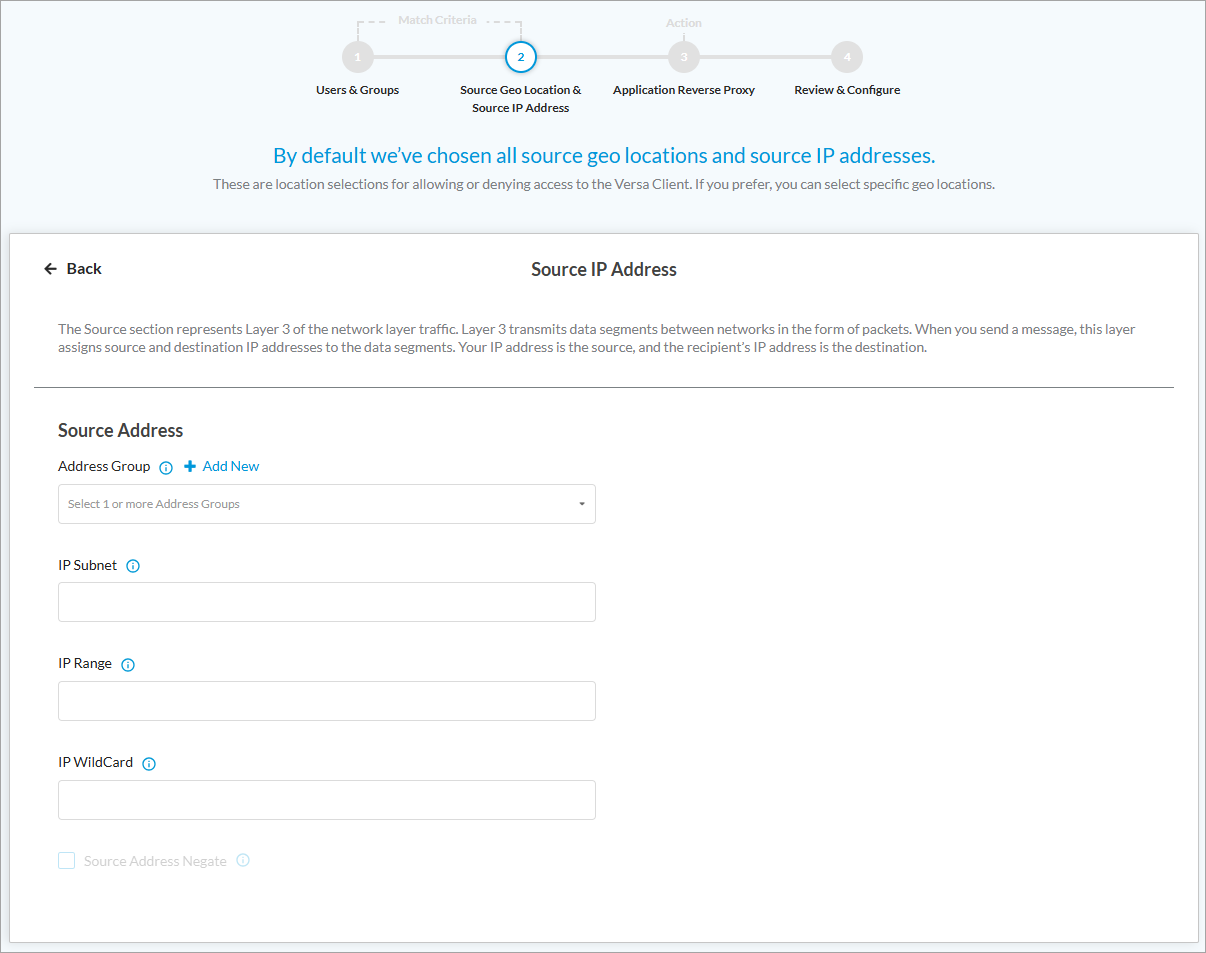The image size is (1206, 953).
Task: Focus the IP Subnet input field
Action: (327, 602)
